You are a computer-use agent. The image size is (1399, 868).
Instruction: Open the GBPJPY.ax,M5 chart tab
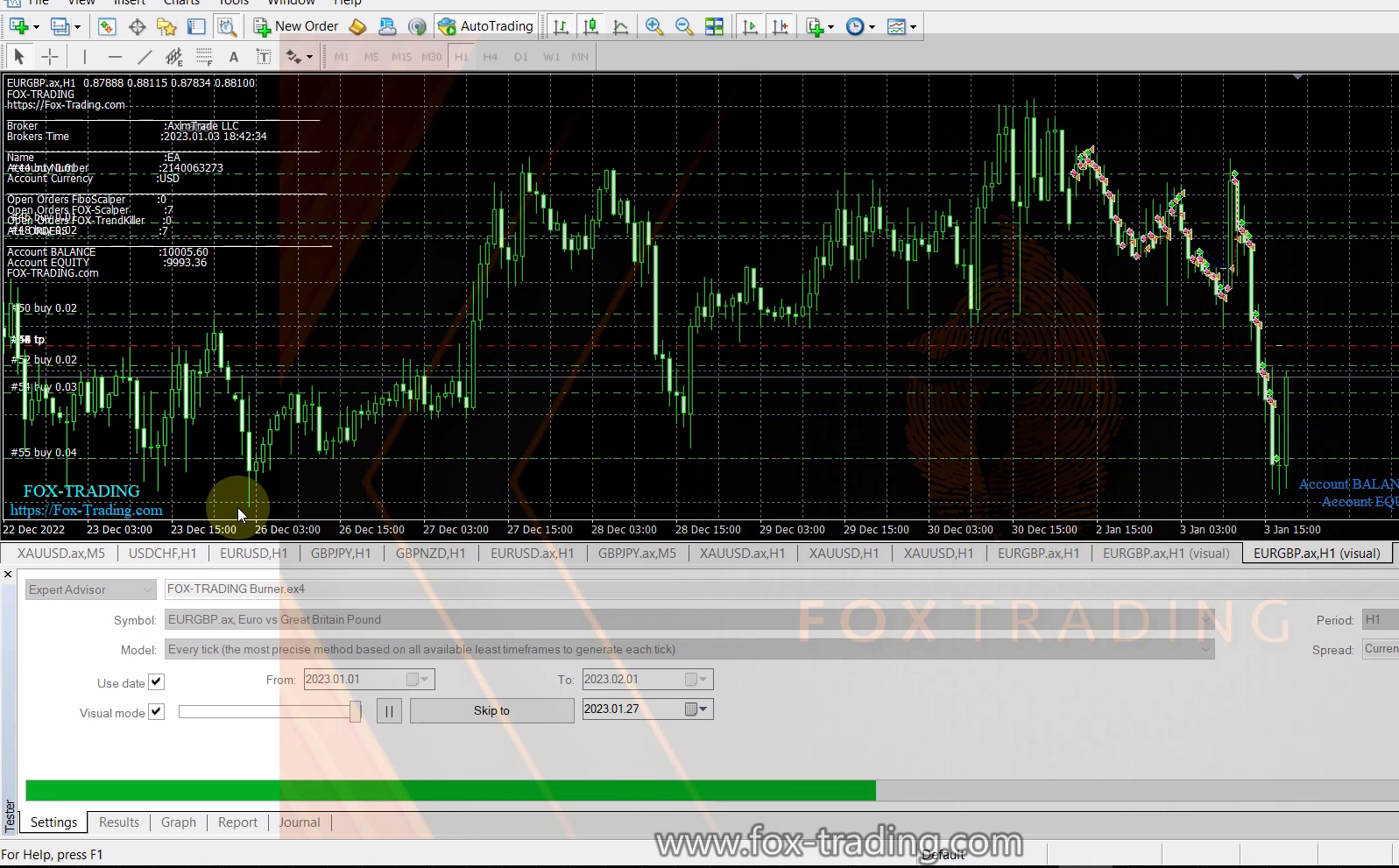pyautogui.click(x=638, y=554)
